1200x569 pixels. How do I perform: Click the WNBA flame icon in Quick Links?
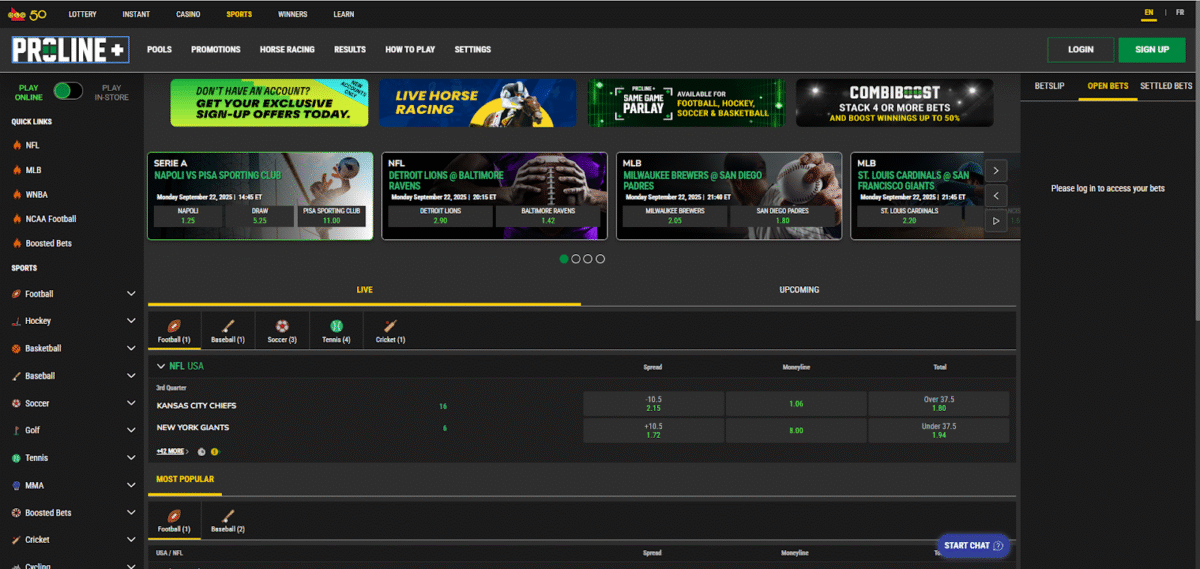tap(16, 194)
